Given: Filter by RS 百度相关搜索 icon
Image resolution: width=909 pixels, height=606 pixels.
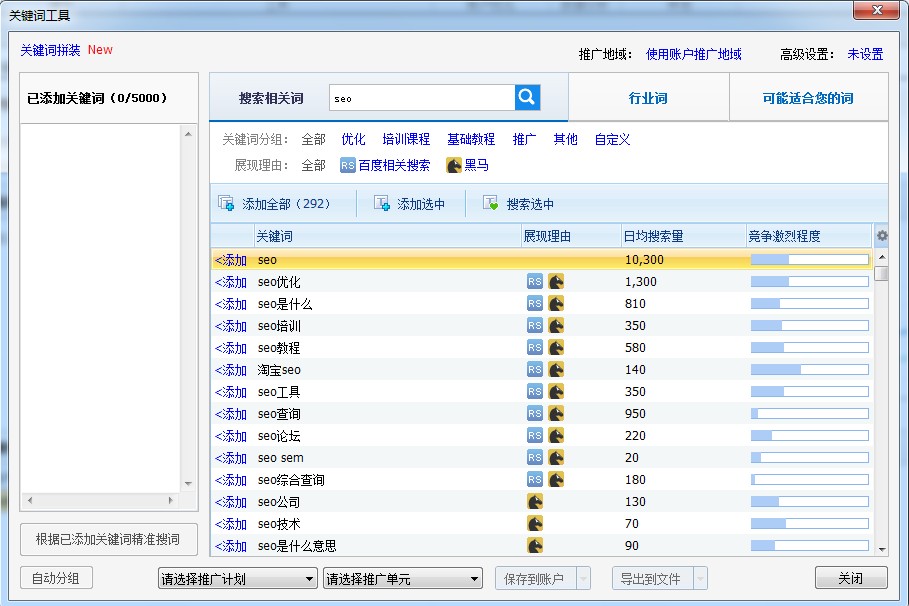Looking at the screenshot, I should click(347, 166).
